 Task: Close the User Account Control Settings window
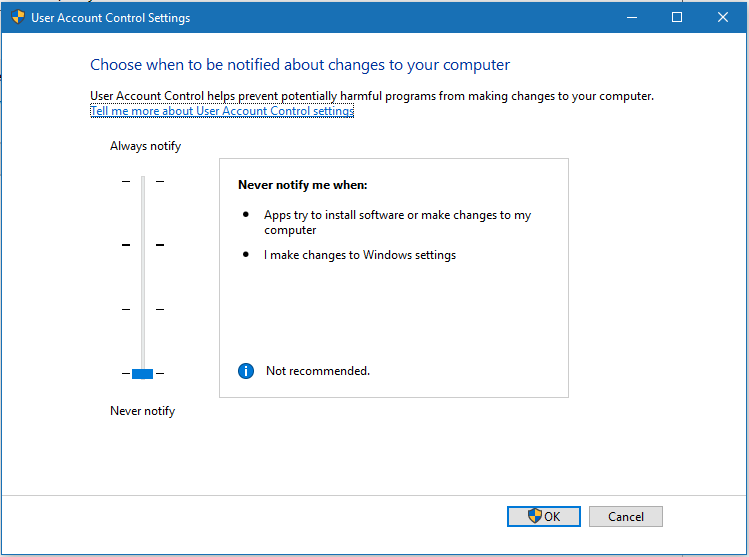coord(723,17)
